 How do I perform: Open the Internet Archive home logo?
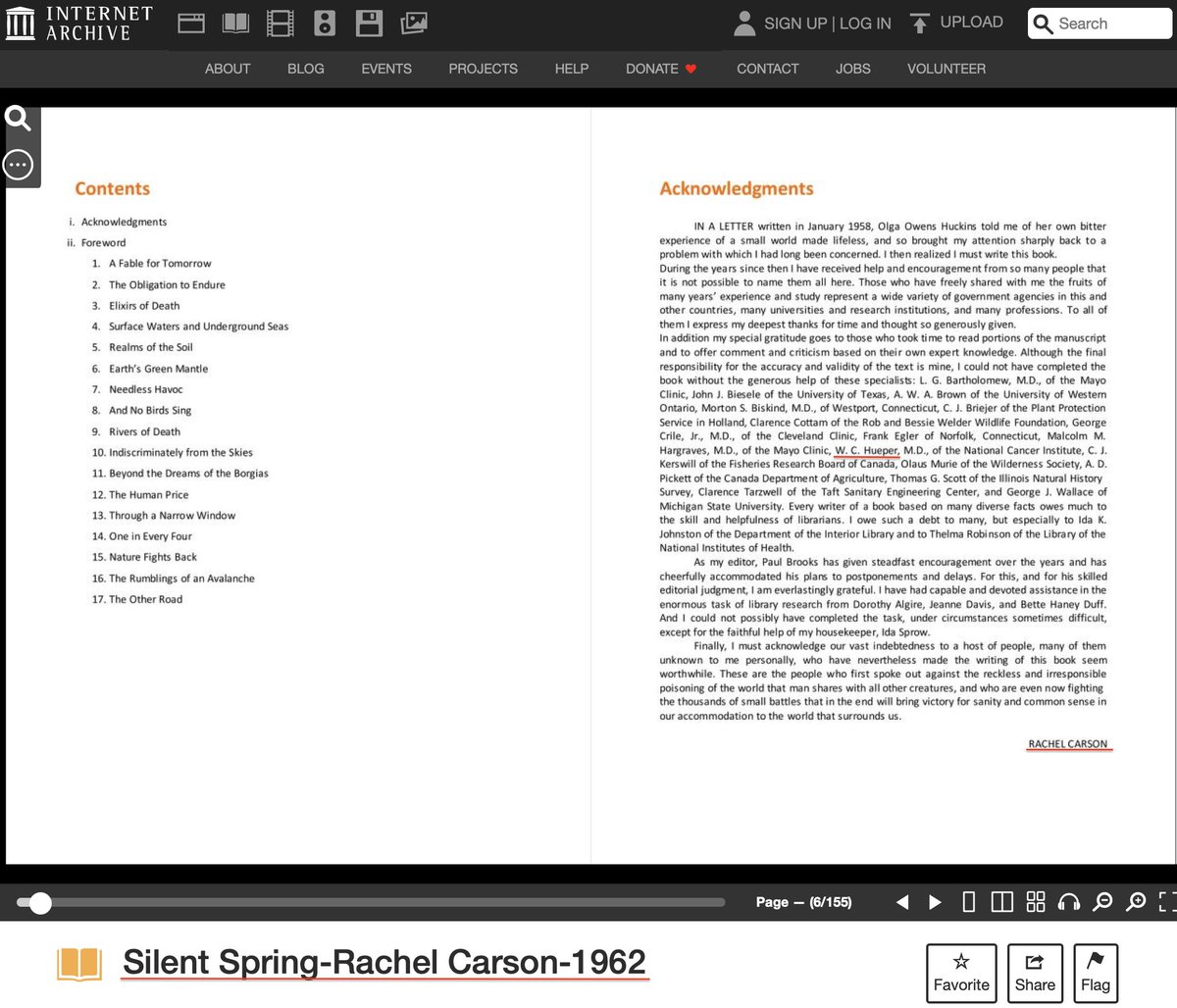[78, 24]
